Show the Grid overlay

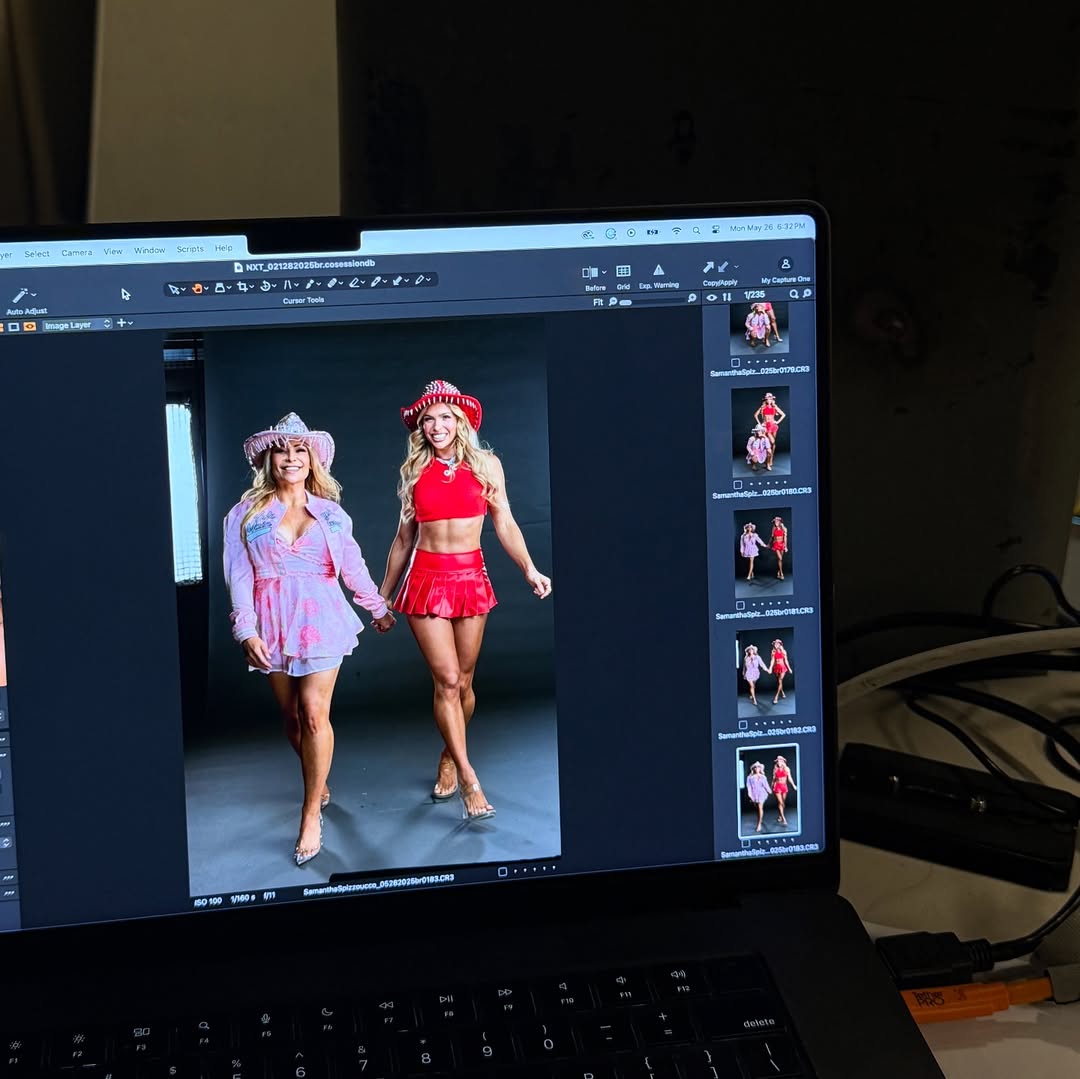tap(623, 272)
